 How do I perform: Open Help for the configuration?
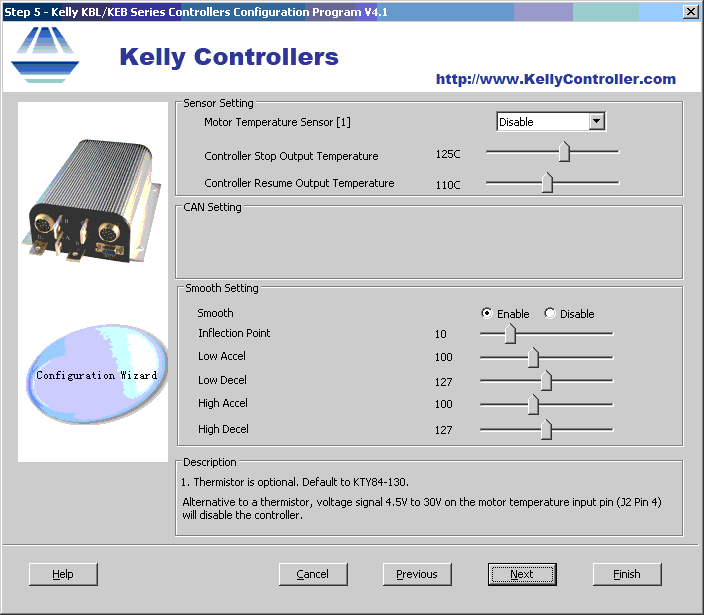[63, 574]
